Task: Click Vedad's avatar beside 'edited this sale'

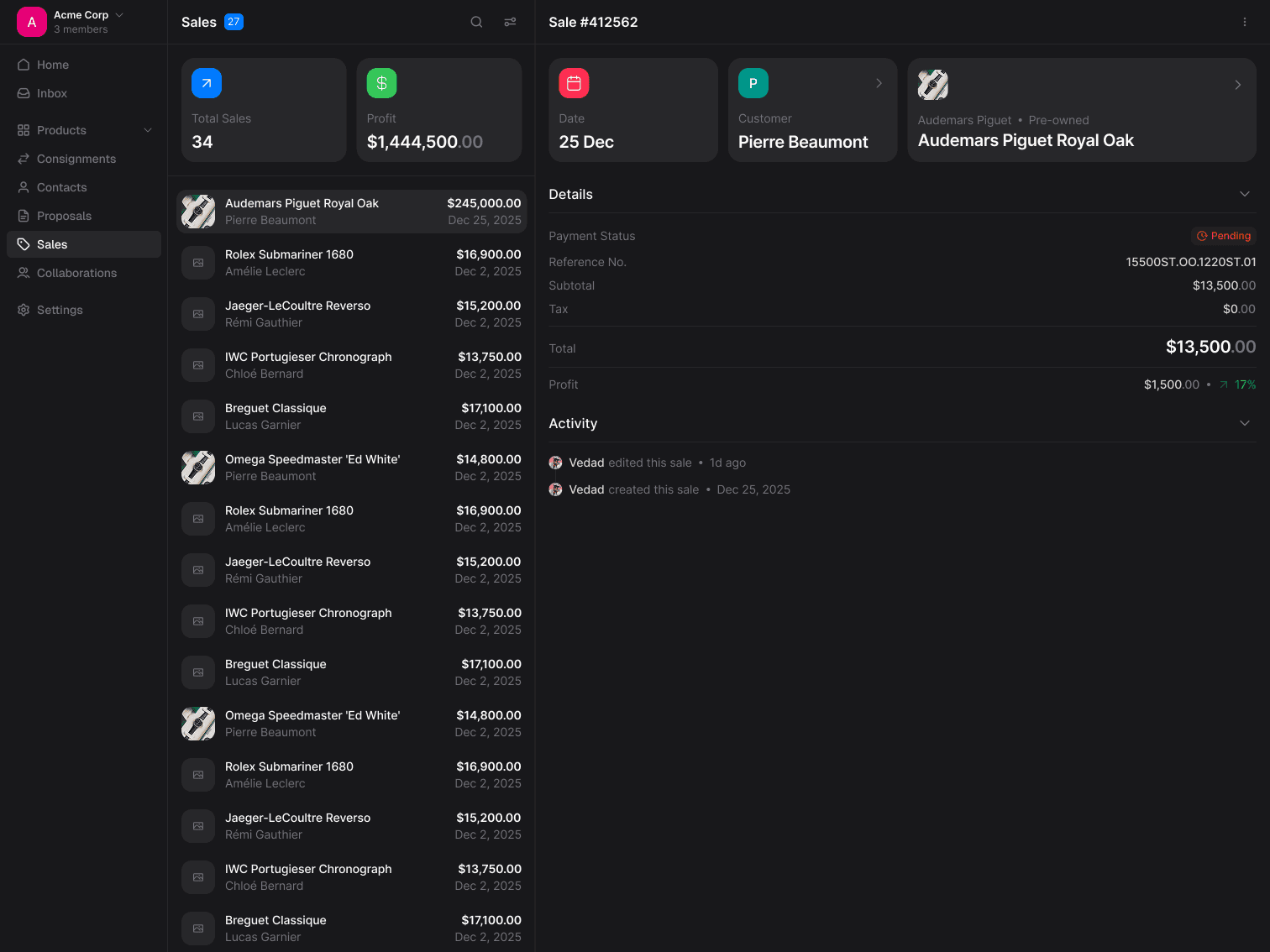Action: 555,463
